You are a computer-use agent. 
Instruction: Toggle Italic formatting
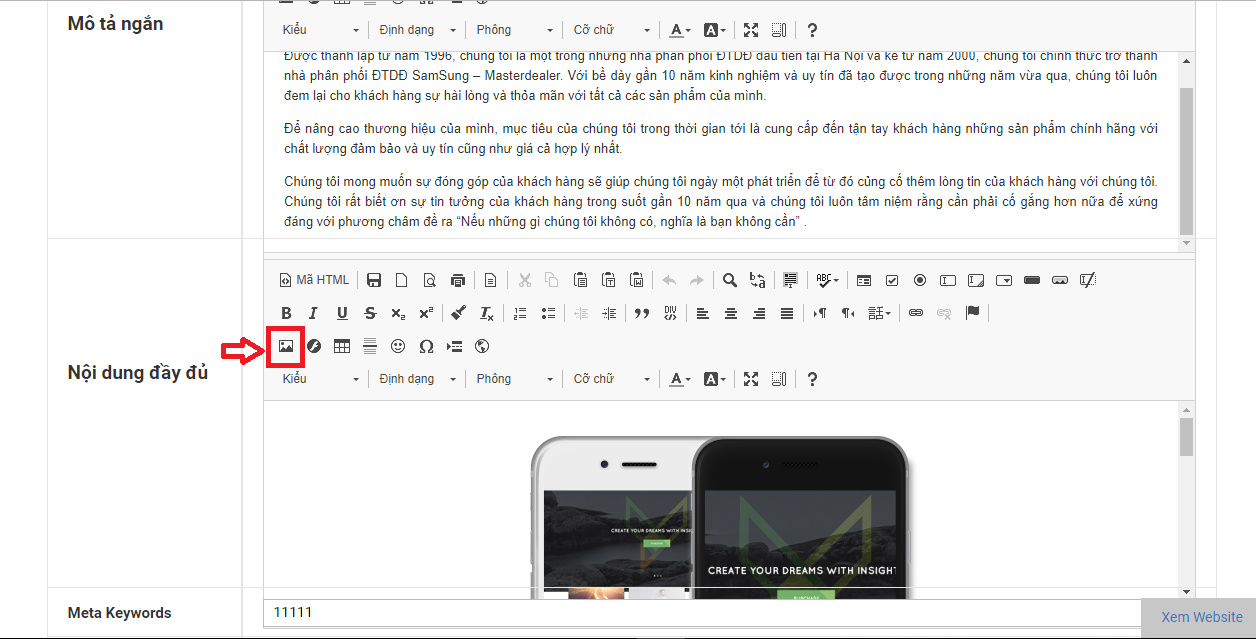(x=314, y=313)
